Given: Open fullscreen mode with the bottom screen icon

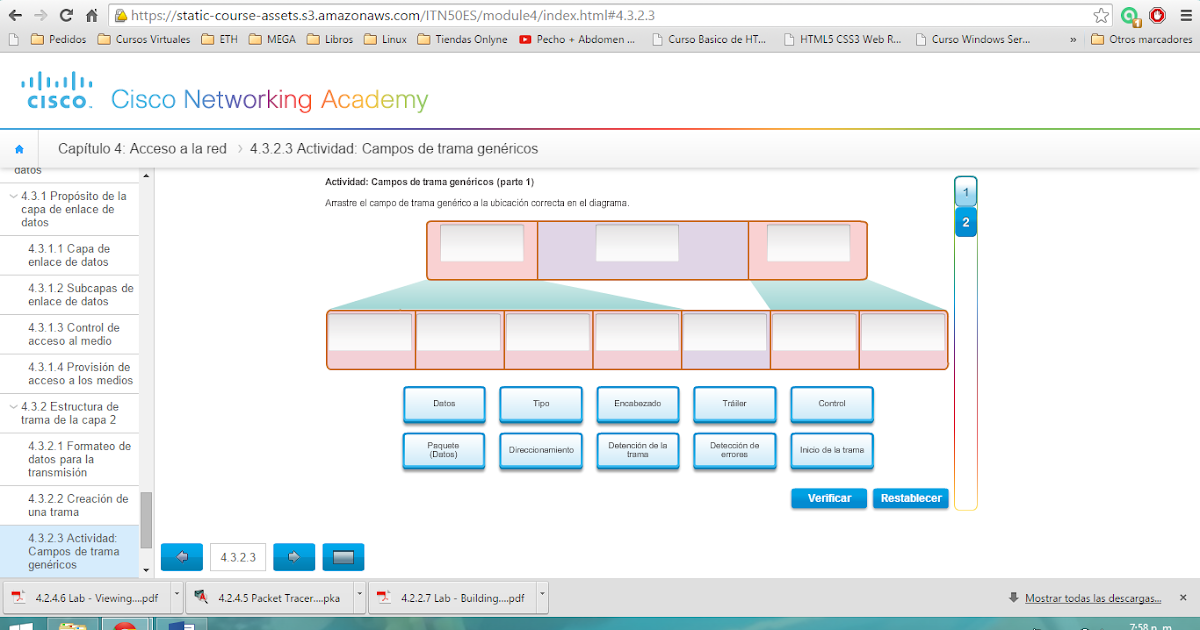Looking at the screenshot, I should coord(343,557).
